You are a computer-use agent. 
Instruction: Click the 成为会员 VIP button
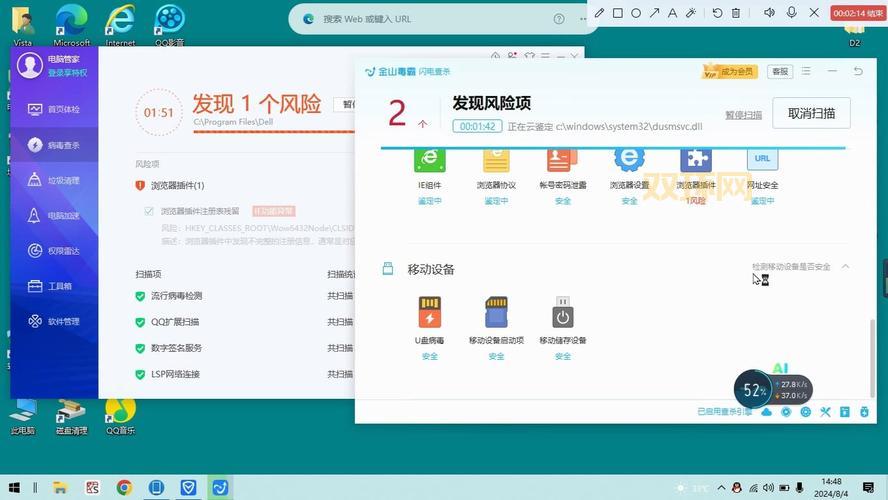tap(730, 71)
